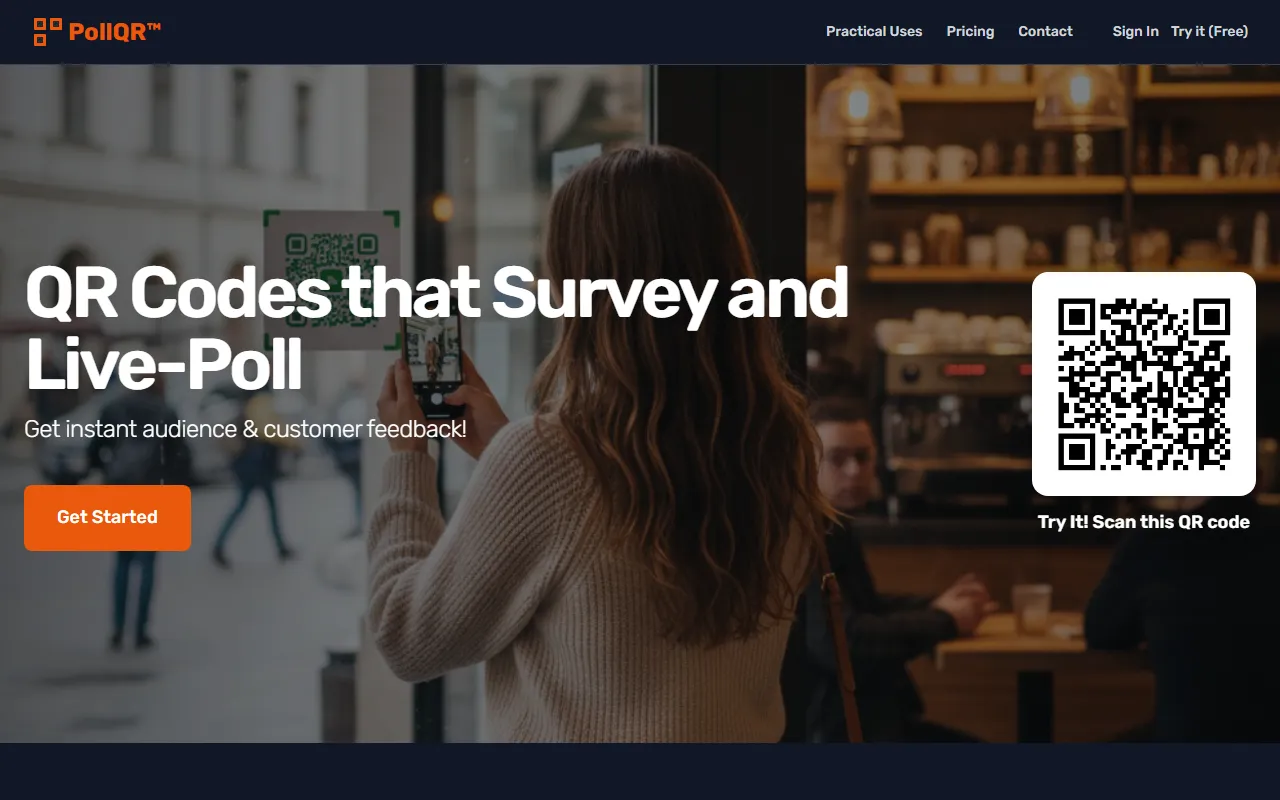Click the dark navy band below the hero image
The width and height of the screenshot is (1280, 800).
click(640, 771)
